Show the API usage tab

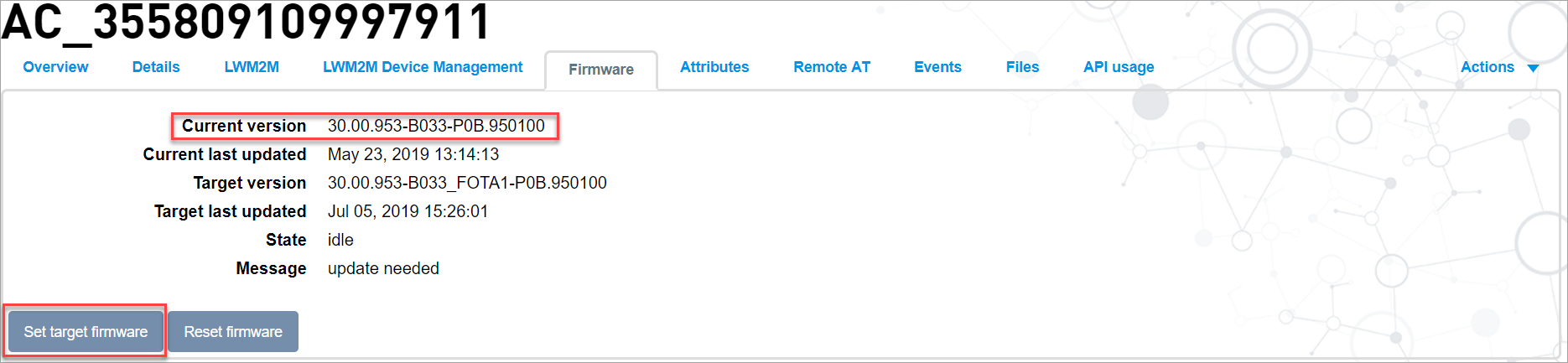point(1119,67)
